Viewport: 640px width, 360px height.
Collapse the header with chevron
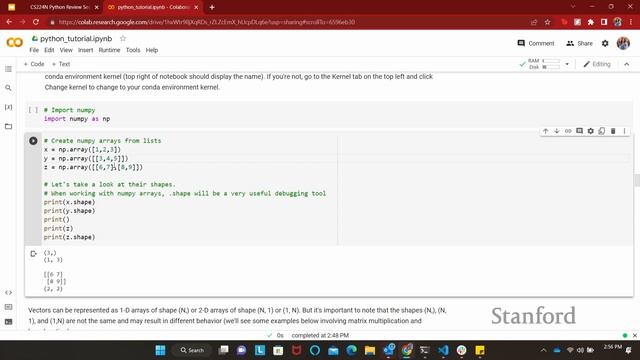coord(627,64)
